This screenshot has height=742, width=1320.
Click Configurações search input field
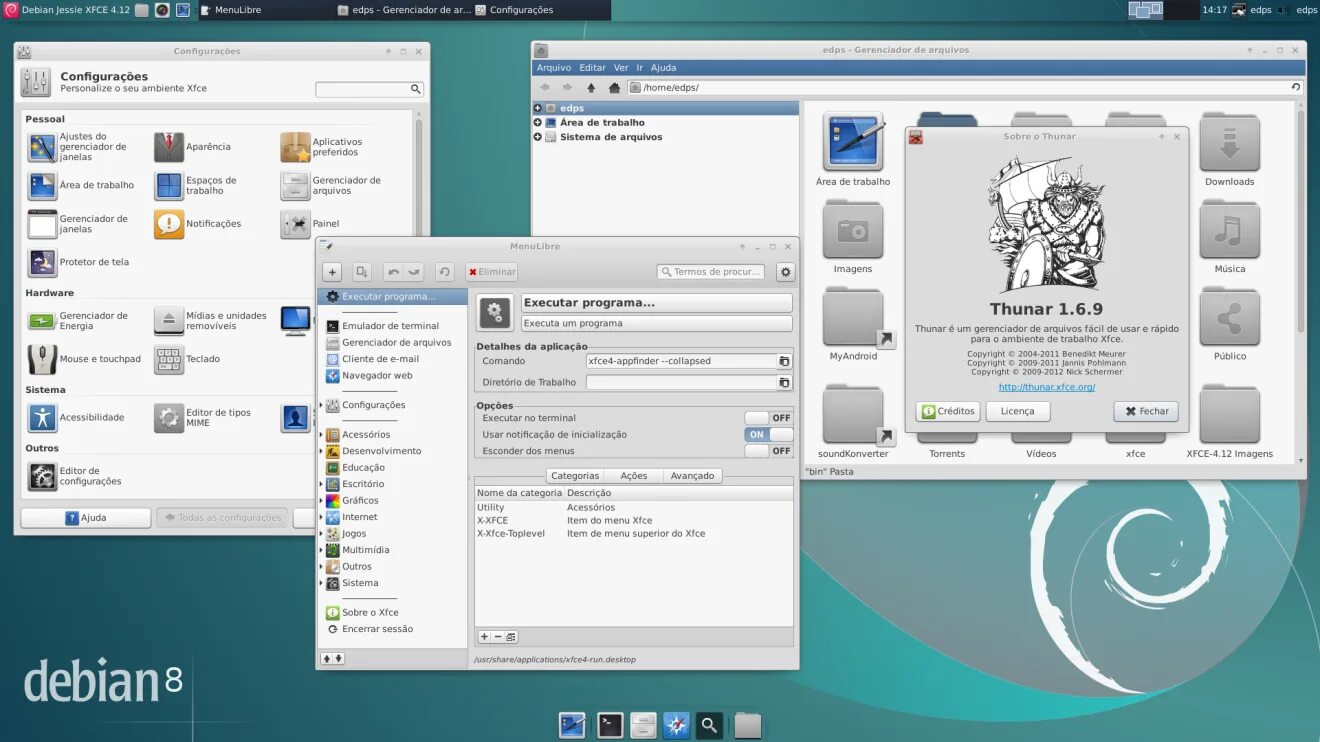(369, 89)
